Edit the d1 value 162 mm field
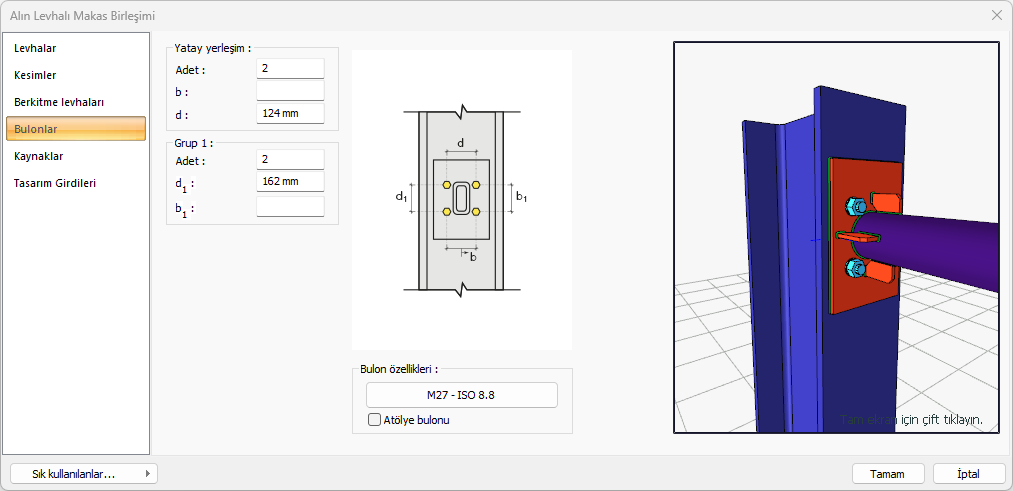 [x=290, y=182]
